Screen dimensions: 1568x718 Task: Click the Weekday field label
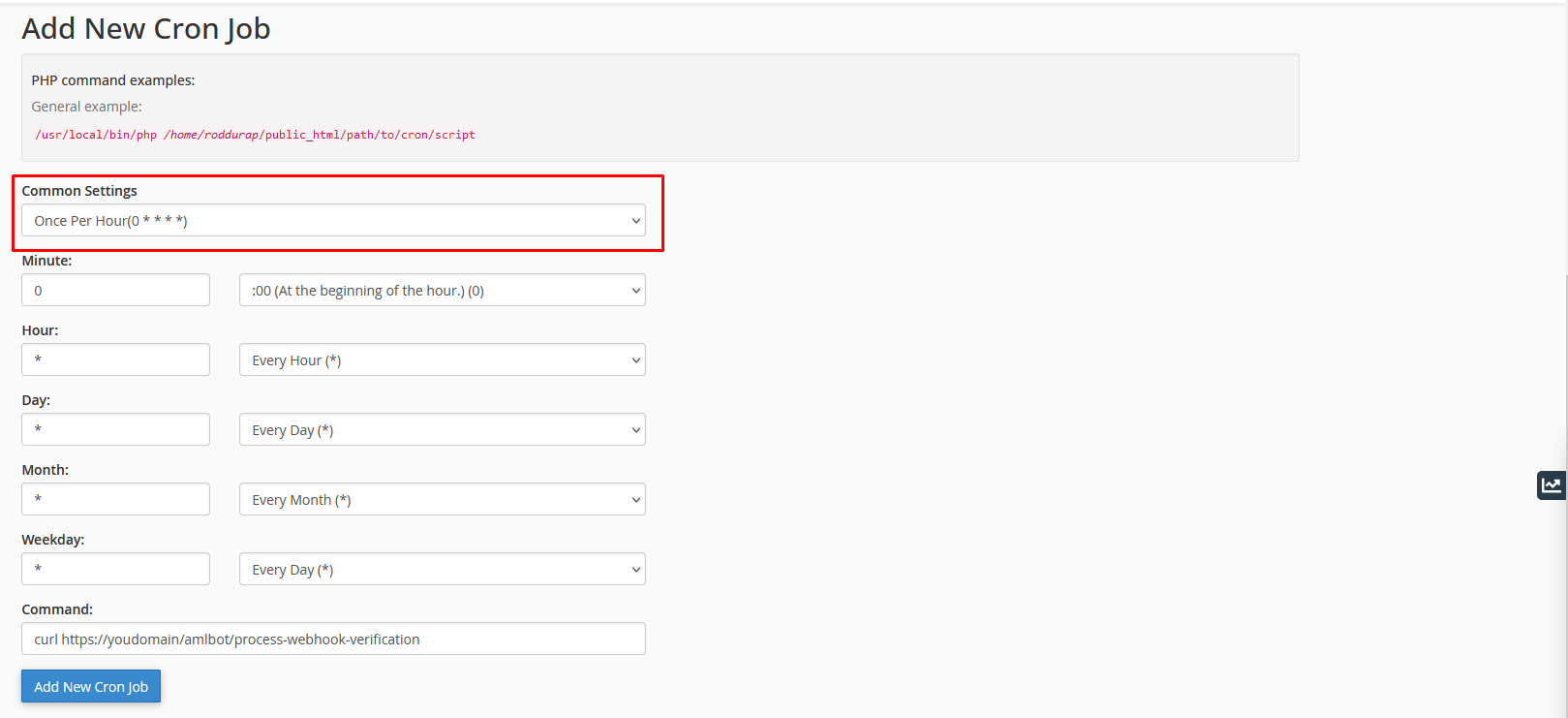click(53, 540)
